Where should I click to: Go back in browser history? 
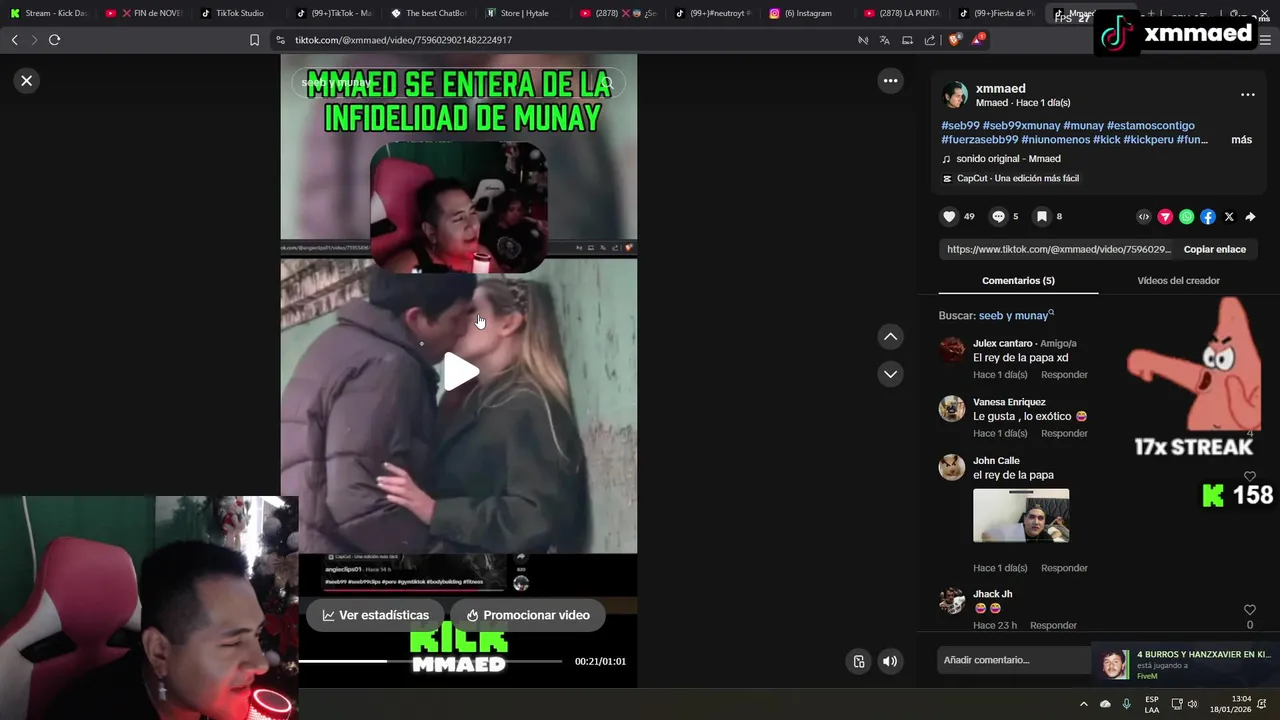point(14,40)
